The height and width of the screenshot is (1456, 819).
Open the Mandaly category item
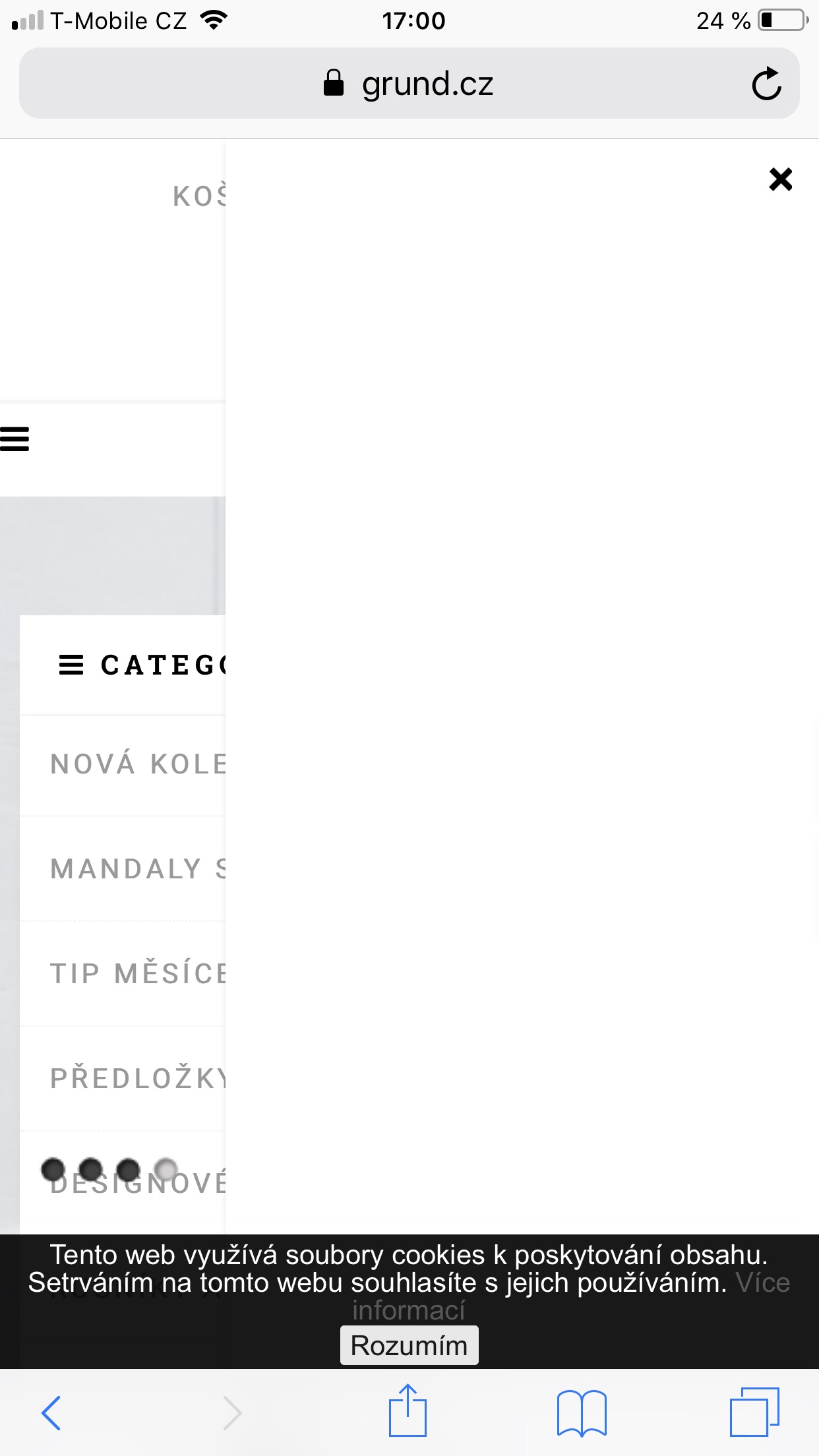point(138,868)
